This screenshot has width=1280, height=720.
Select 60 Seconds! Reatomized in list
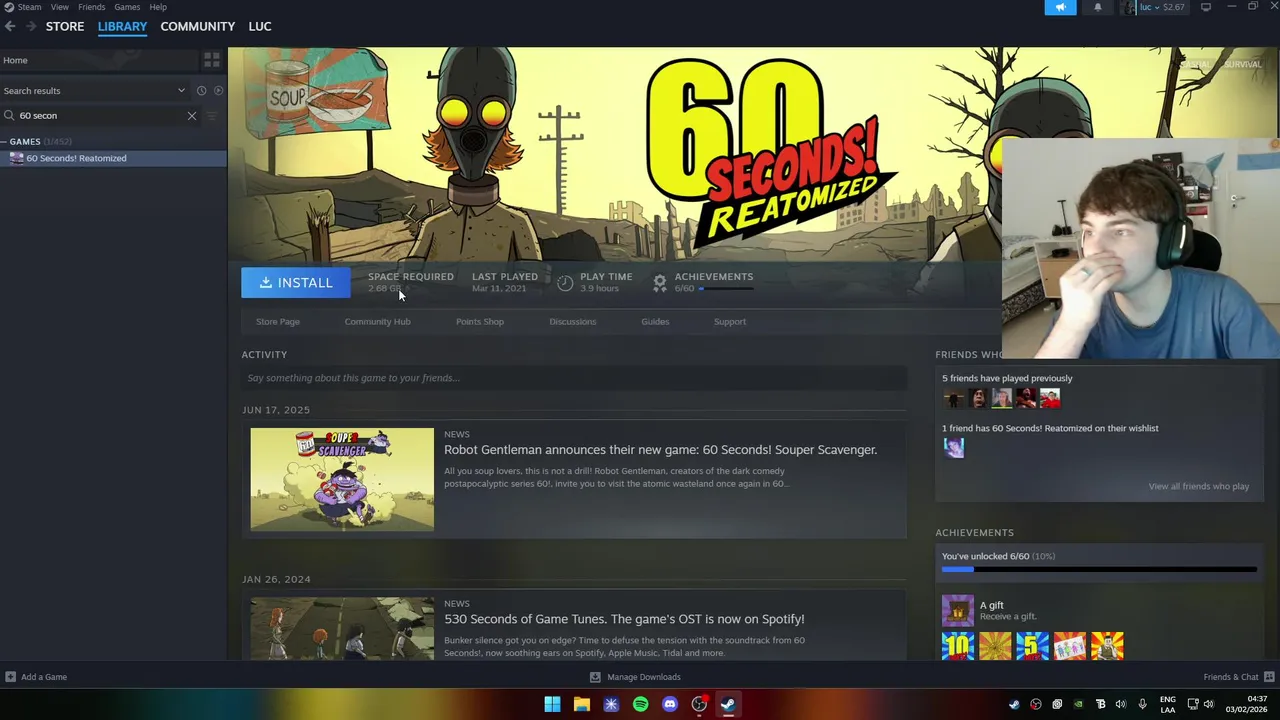click(113, 158)
